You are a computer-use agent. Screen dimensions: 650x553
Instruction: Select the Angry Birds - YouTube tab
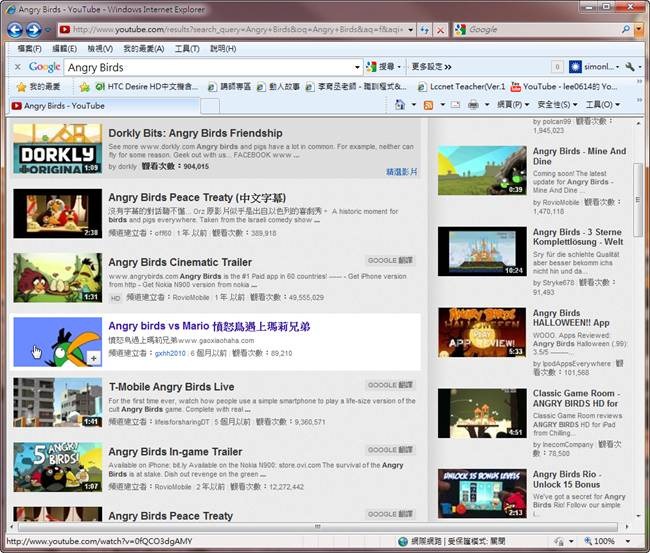pyautogui.click(x=104, y=106)
